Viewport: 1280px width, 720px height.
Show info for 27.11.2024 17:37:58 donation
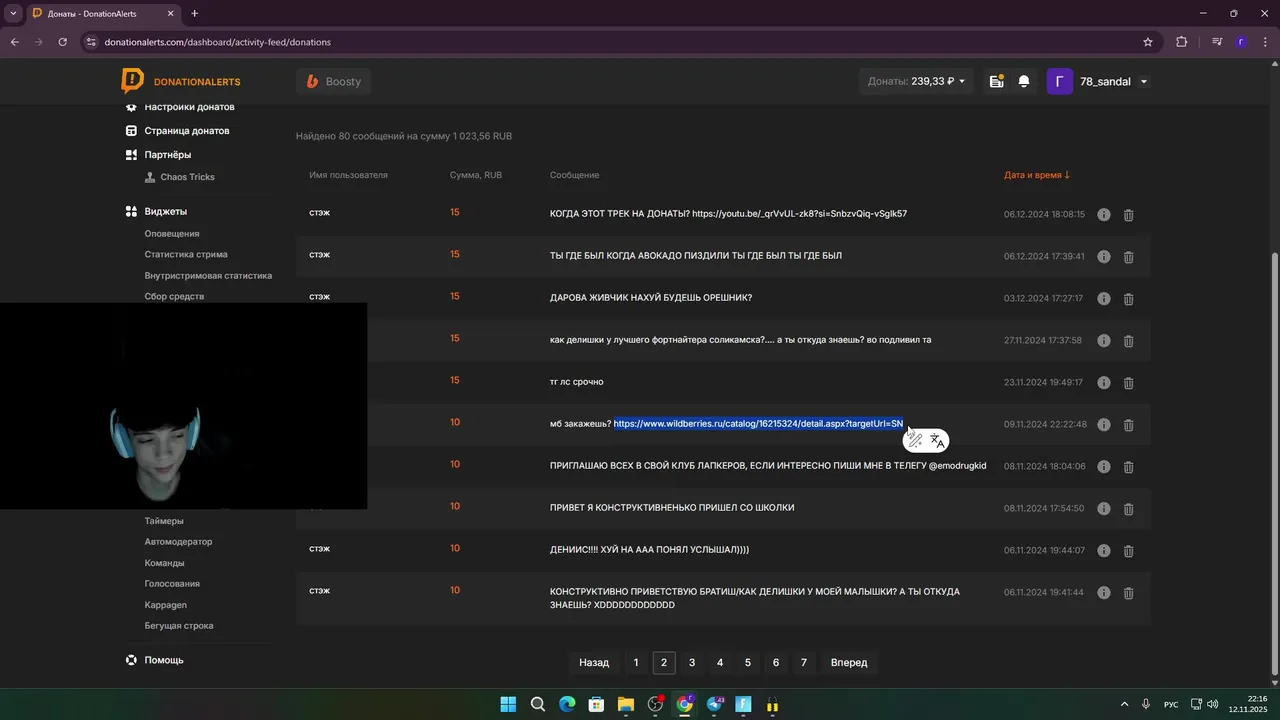(x=1104, y=341)
